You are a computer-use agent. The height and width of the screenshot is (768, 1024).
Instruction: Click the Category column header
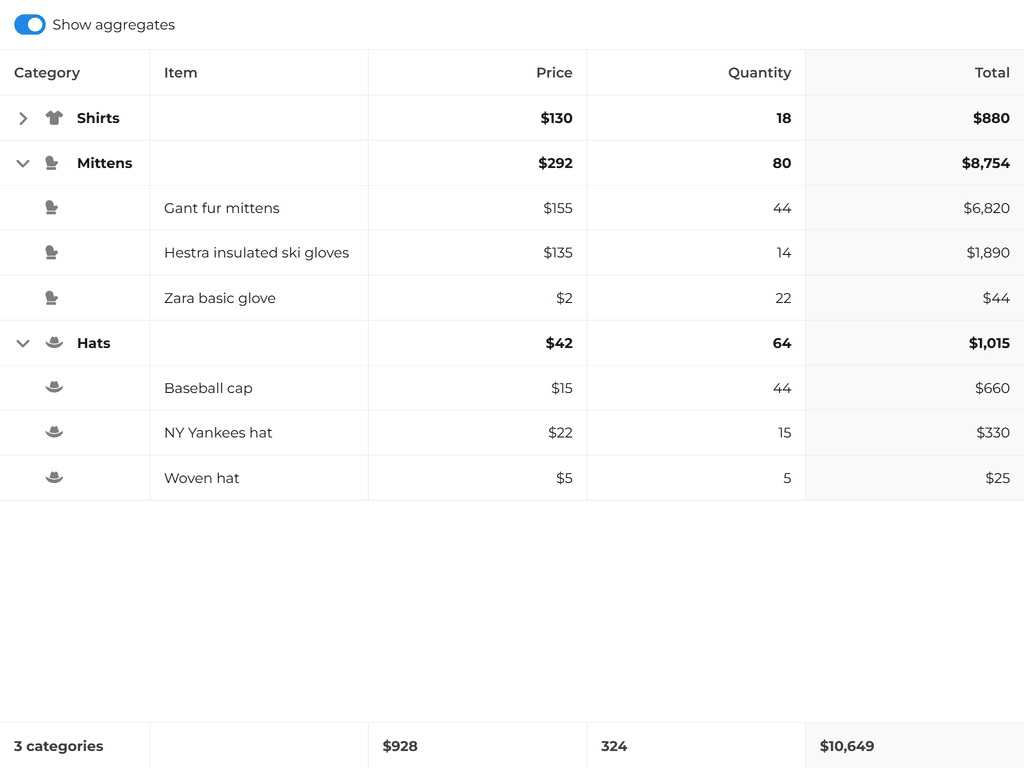[47, 73]
